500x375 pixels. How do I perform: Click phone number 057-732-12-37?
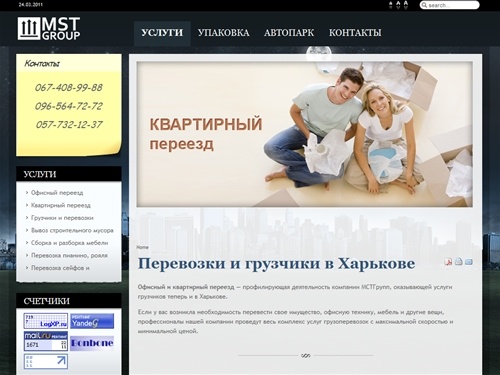tap(69, 125)
